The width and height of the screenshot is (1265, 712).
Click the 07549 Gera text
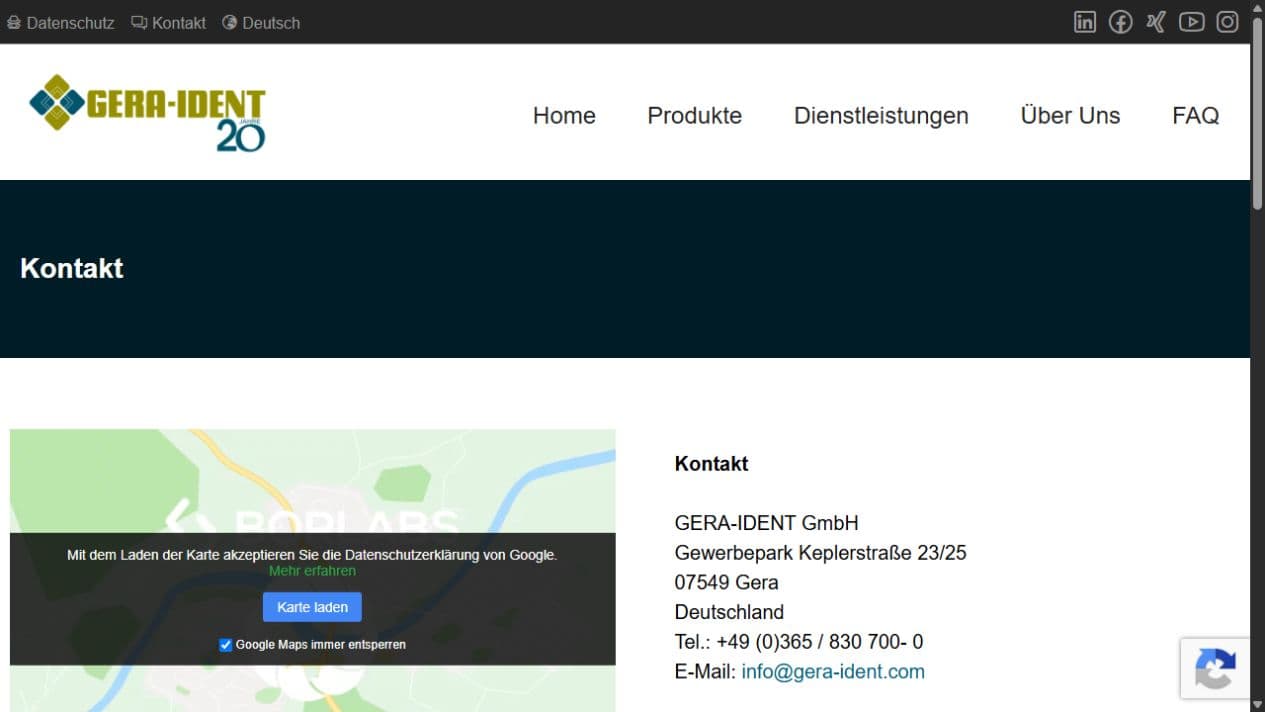point(727,582)
